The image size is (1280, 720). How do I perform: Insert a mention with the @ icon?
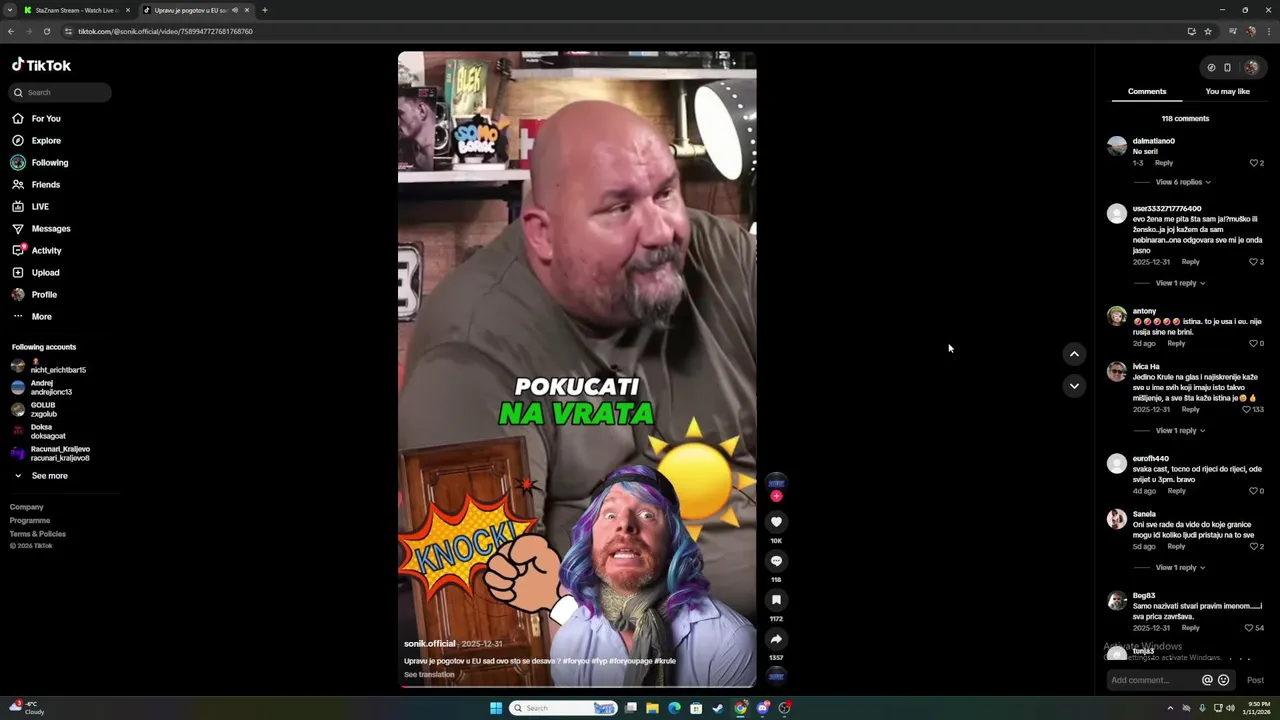pyautogui.click(x=1207, y=680)
